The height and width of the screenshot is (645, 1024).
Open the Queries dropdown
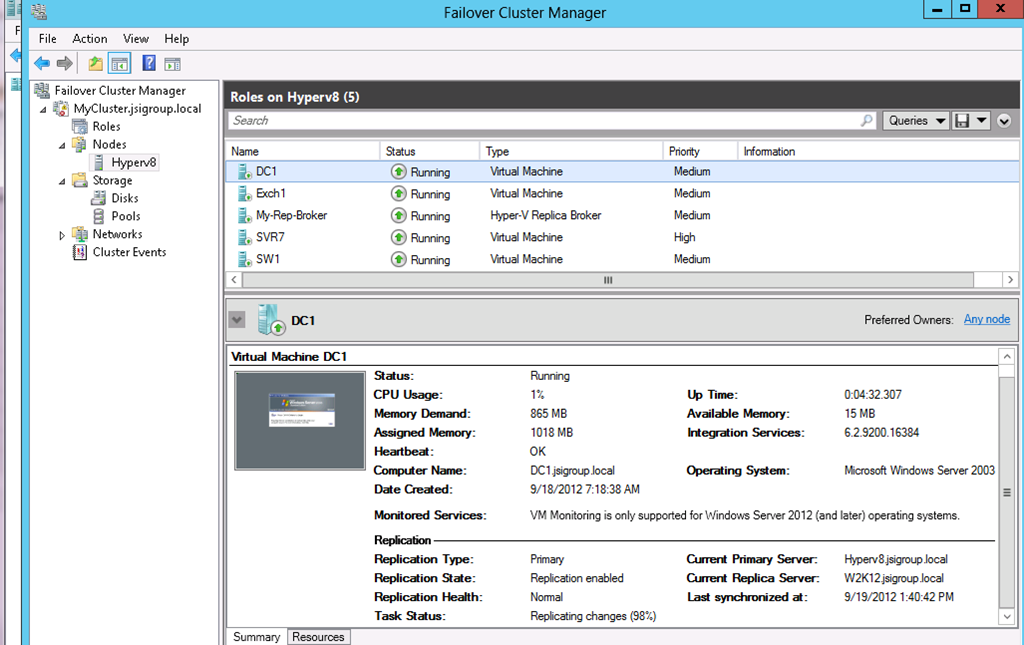click(916, 121)
